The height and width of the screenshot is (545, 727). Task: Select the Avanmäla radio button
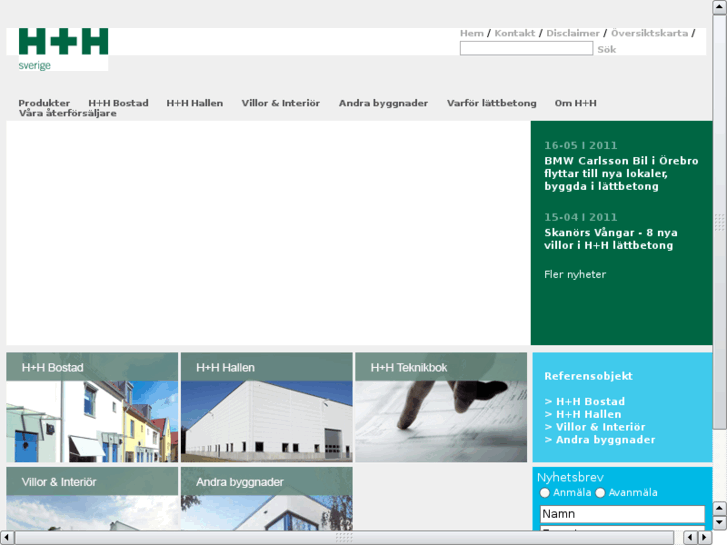(600, 493)
